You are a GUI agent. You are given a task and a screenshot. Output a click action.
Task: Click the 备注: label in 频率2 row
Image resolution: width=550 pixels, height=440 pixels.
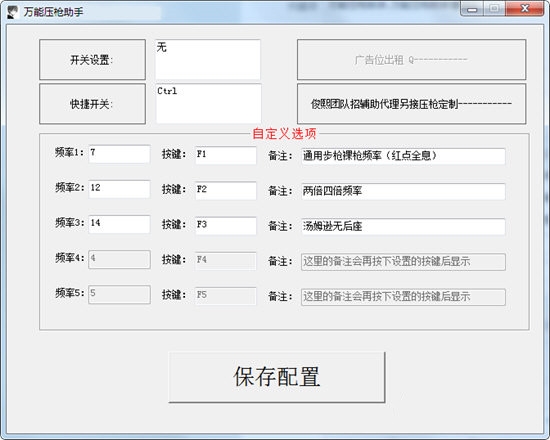point(280,191)
